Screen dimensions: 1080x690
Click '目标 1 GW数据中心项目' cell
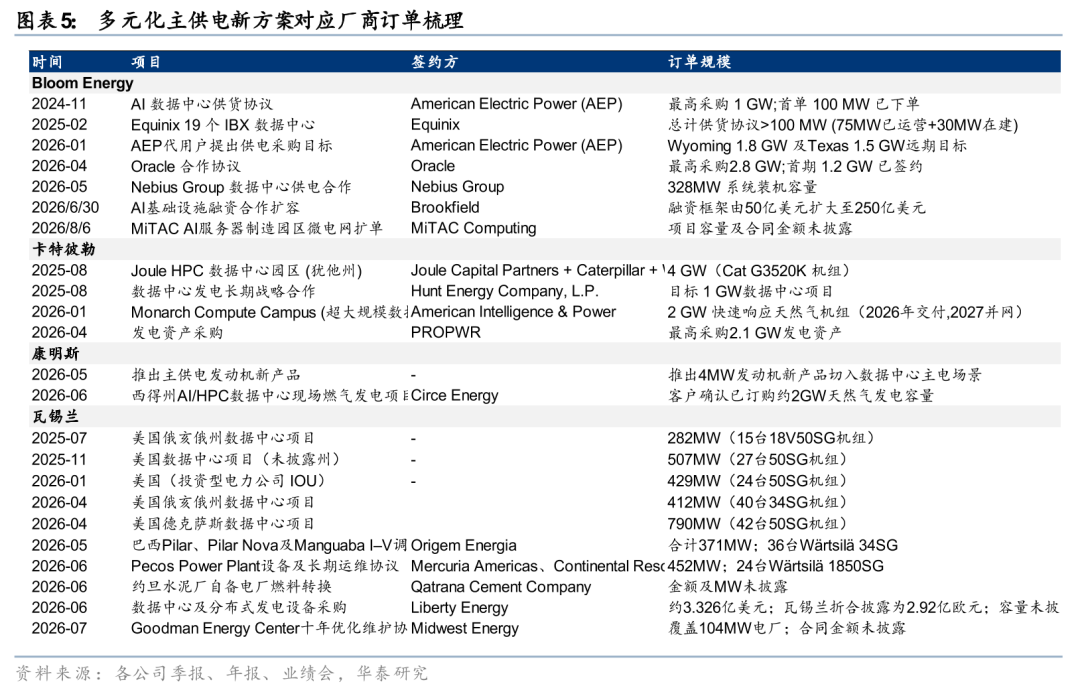click(751, 291)
